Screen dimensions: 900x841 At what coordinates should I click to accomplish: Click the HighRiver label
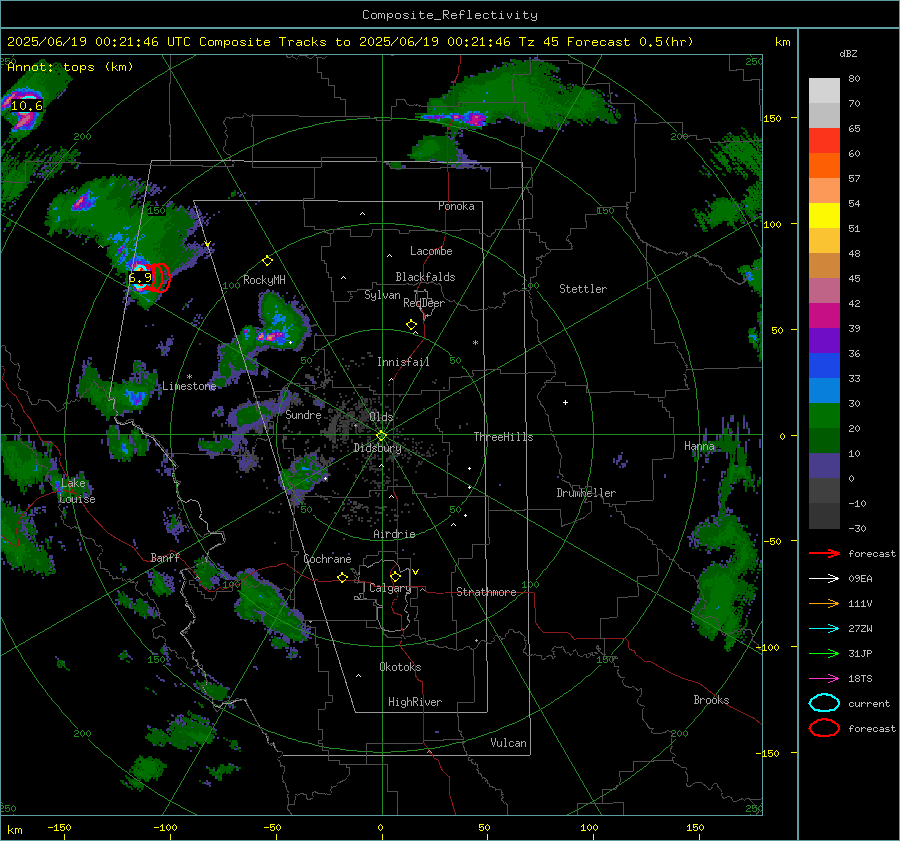(414, 702)
